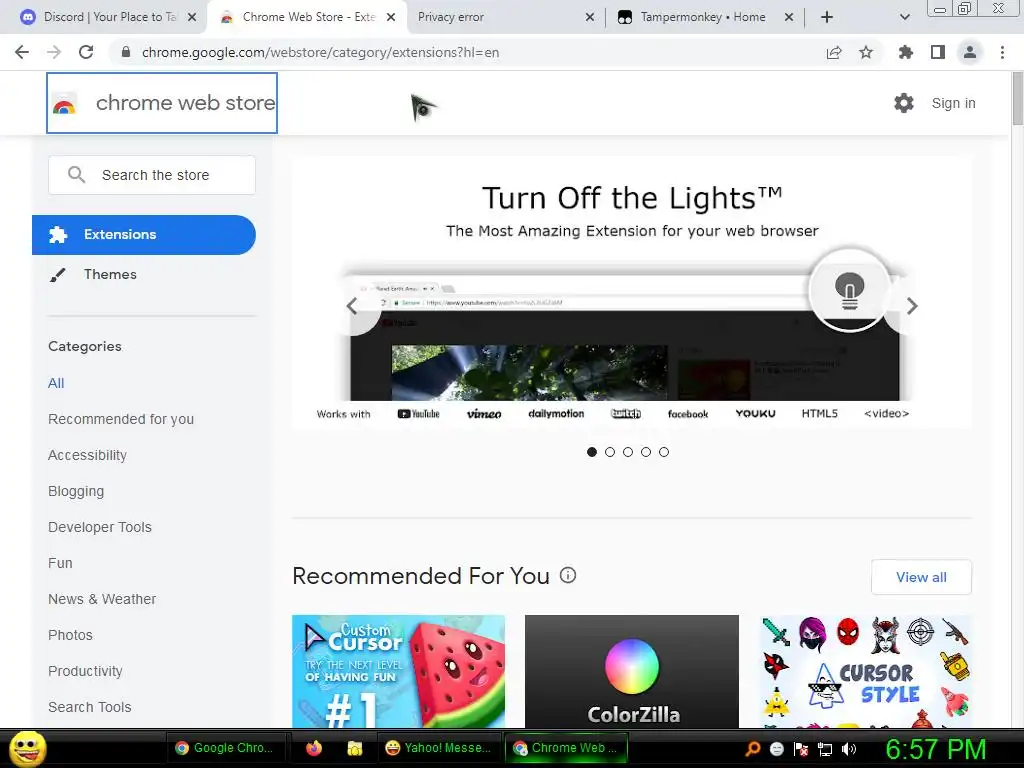
Task: Close the Privacy error tab
Action: (590, 17)
